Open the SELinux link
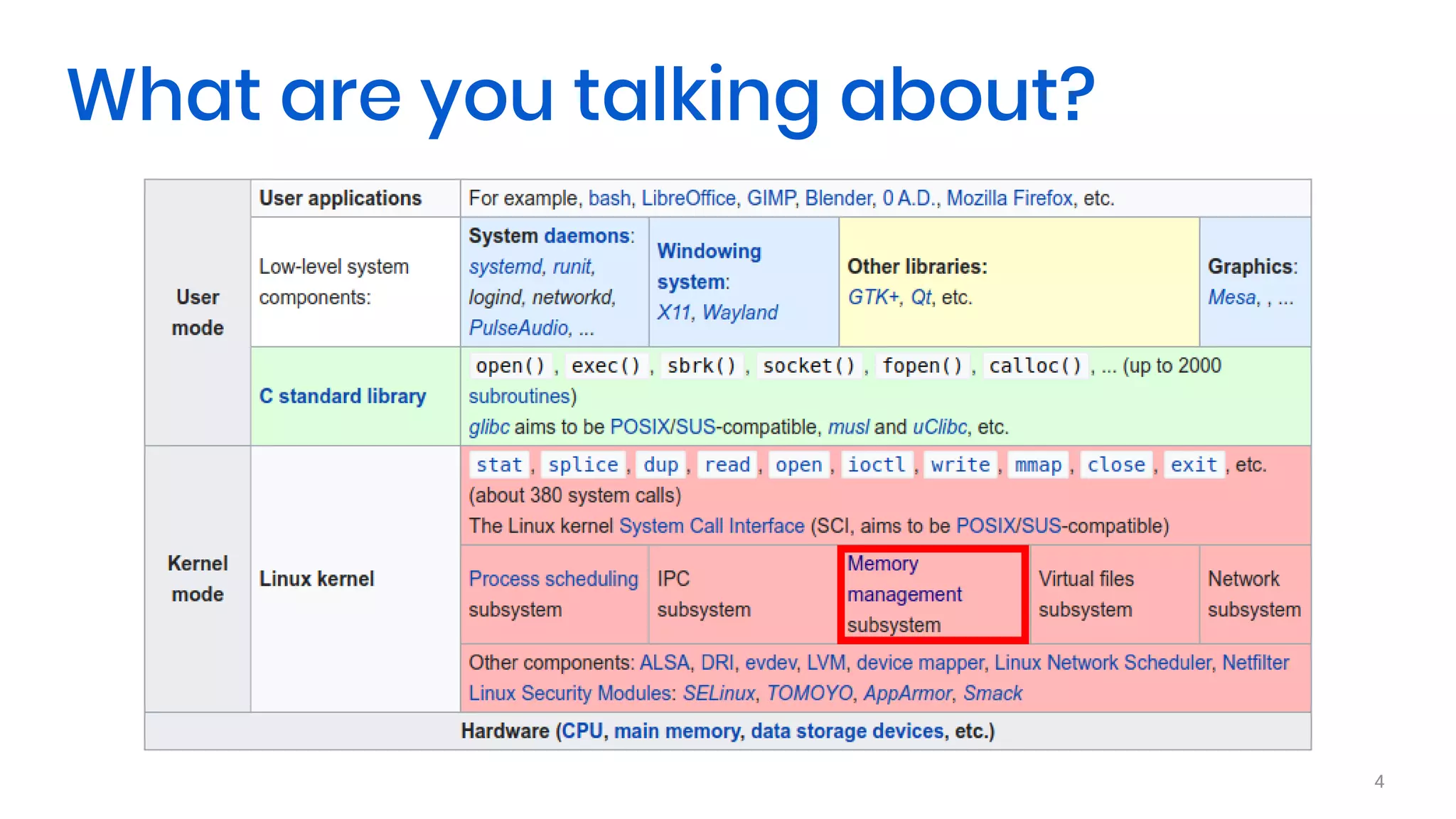The image size is (1456, 819). click(x=719, y=693)
